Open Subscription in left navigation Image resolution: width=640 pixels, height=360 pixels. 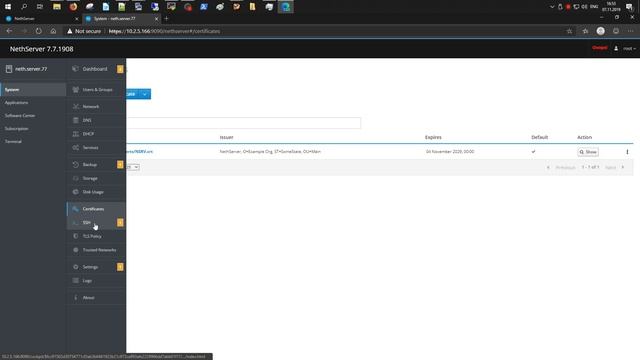click(x=16, y=129)
